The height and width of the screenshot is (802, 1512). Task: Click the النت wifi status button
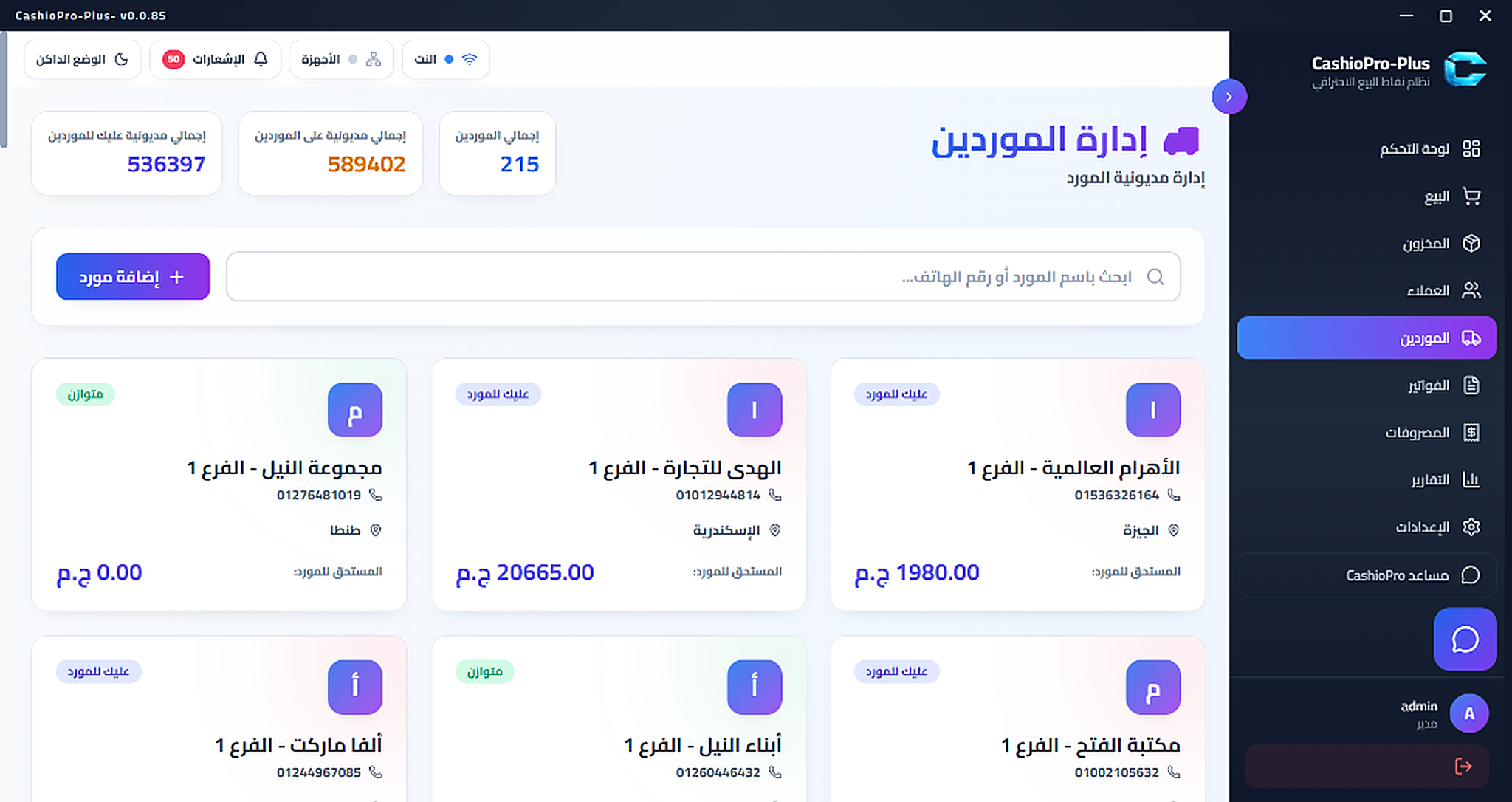[x=445, y=59]
